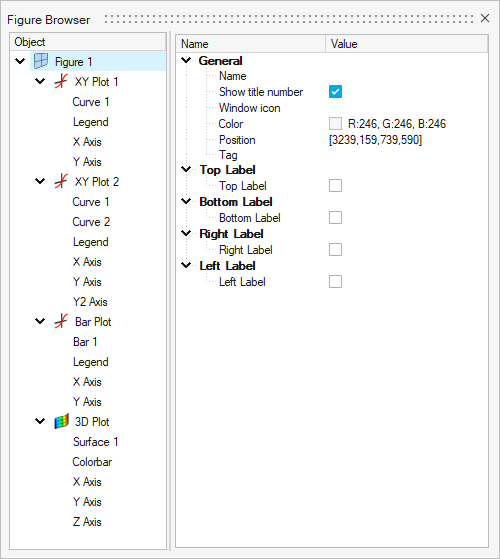Click the Figure 1 window icon
Screen dimensions: 500x559
tap(41, 61)
